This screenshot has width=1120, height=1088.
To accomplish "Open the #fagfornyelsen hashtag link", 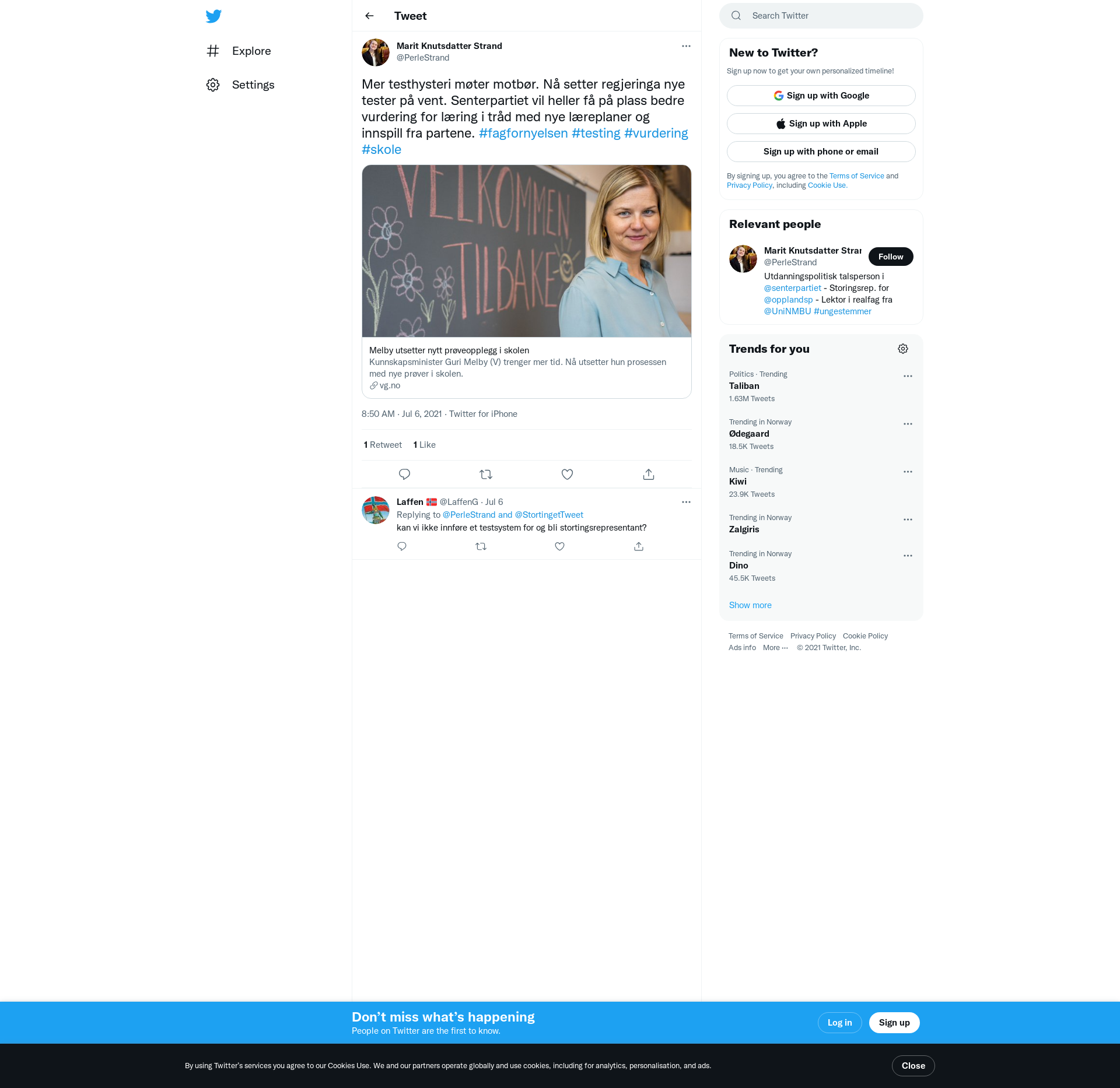I will [523, 133].
